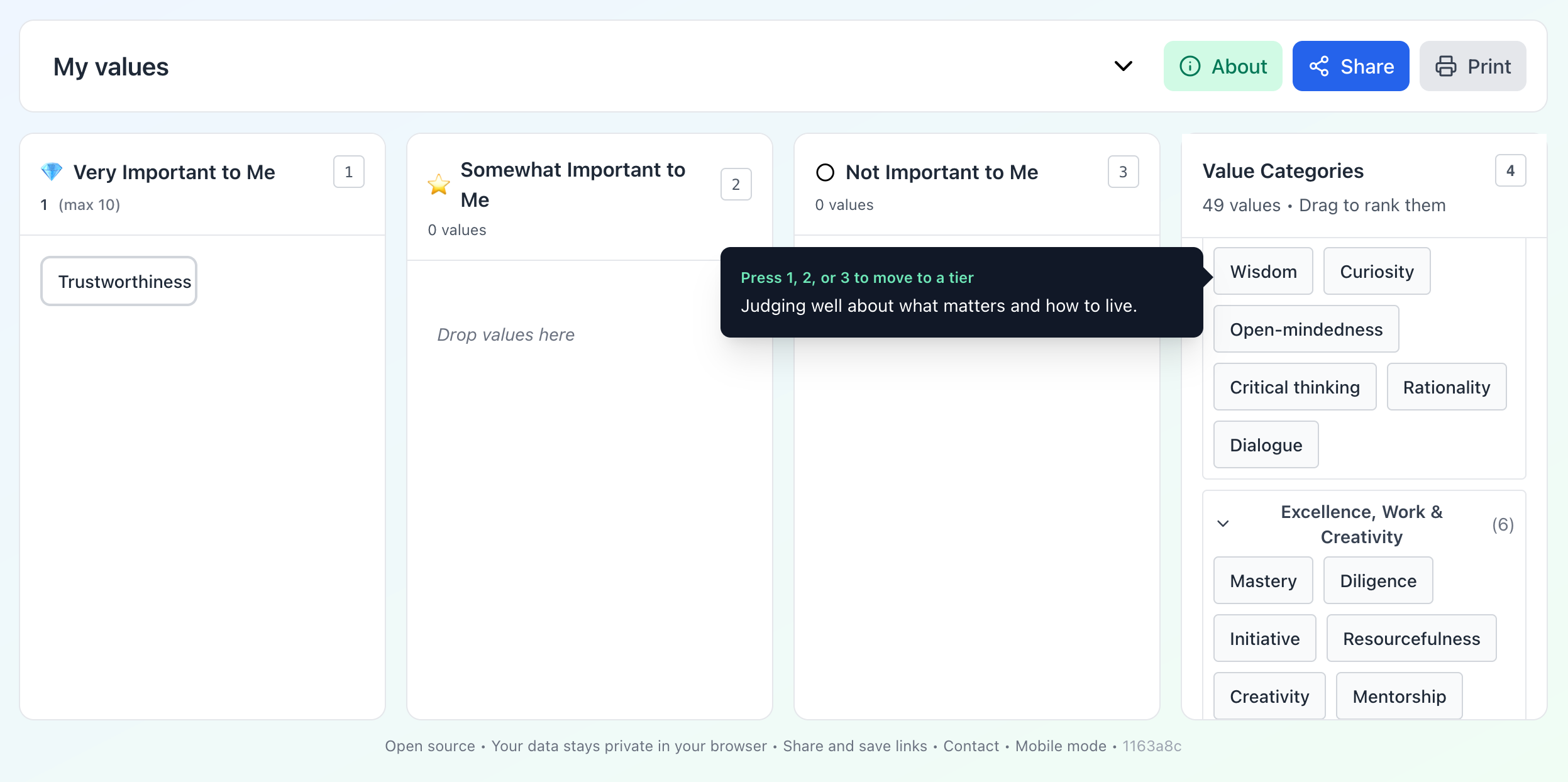Click the Critical thinking value chip
This screenshot has height=782, width=1568.
coord(1295,387)
